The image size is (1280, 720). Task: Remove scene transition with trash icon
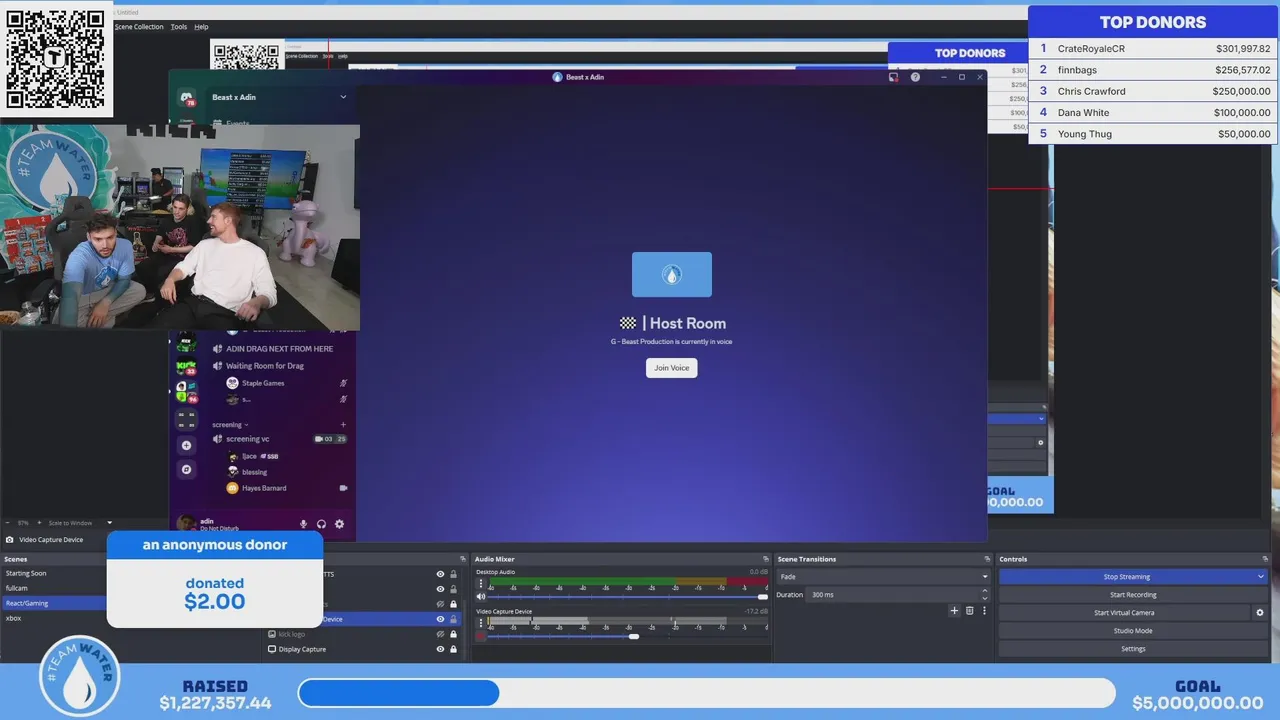coord(969,610)
